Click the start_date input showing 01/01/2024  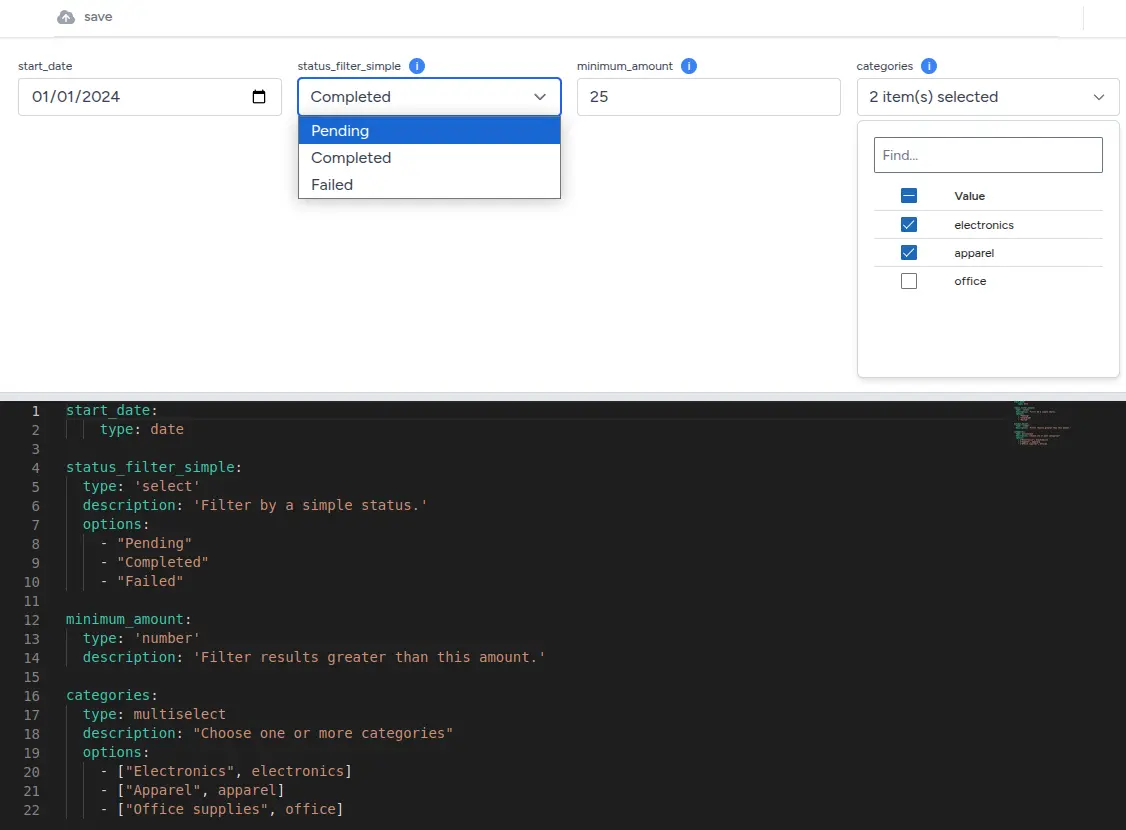(x=150, y=97)
